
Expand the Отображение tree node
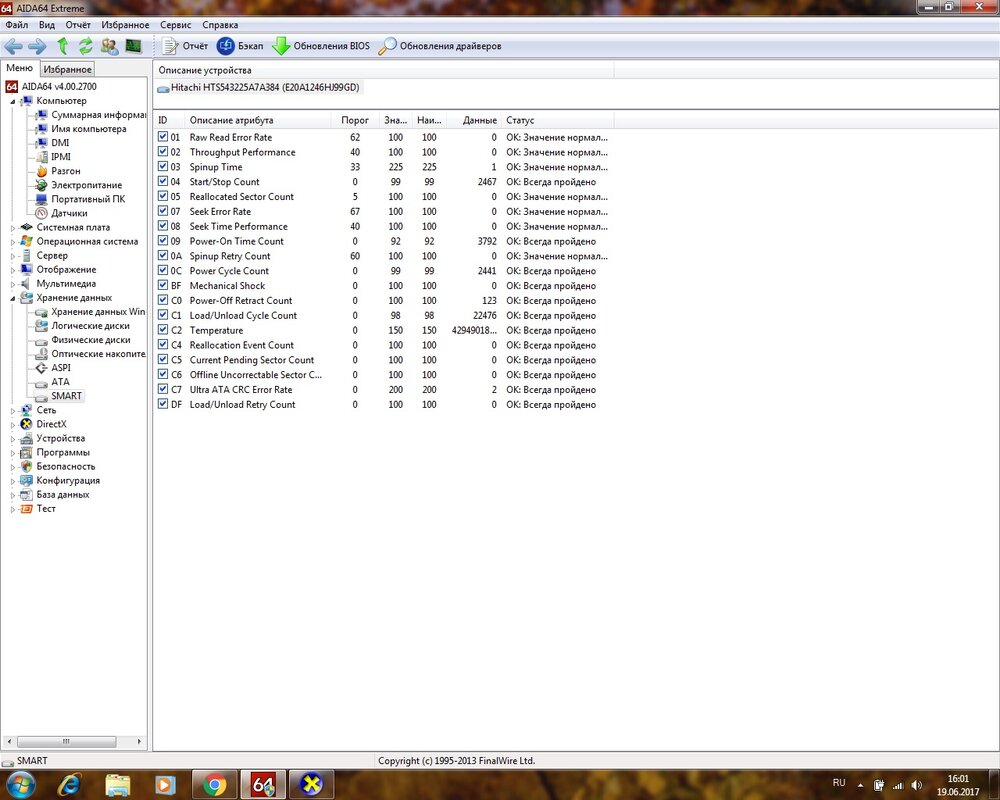coord(13,269)
